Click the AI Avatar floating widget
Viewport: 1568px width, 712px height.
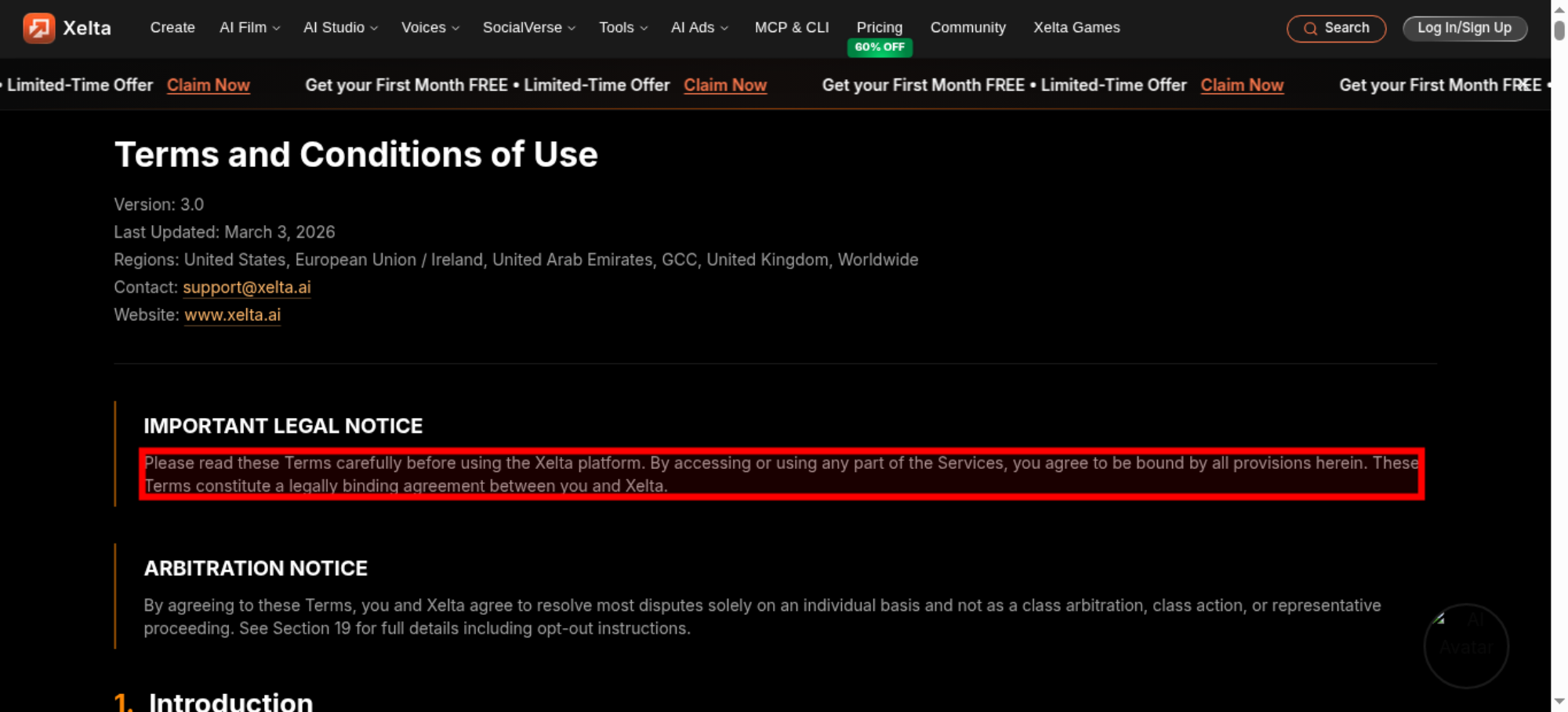pos(1466,645)
